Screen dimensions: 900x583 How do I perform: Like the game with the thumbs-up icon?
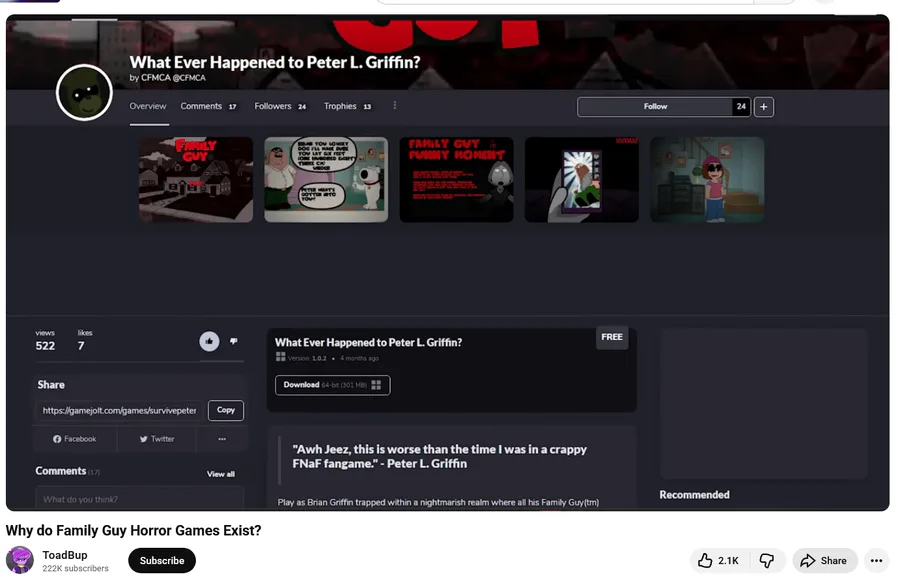pyautogui.click(x=210, y=341)
